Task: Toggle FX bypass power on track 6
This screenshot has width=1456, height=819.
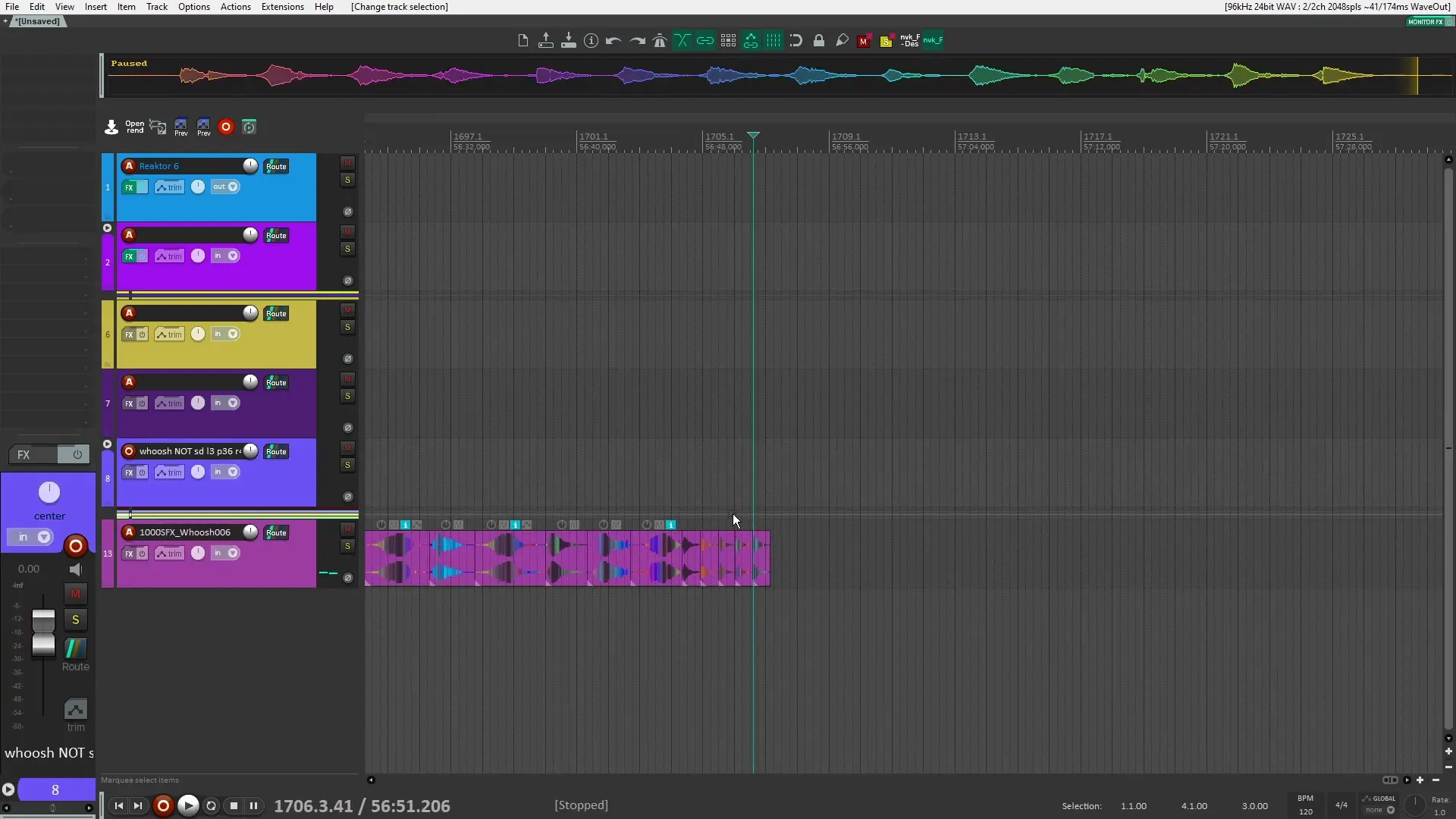Action: tap(142, 334)
